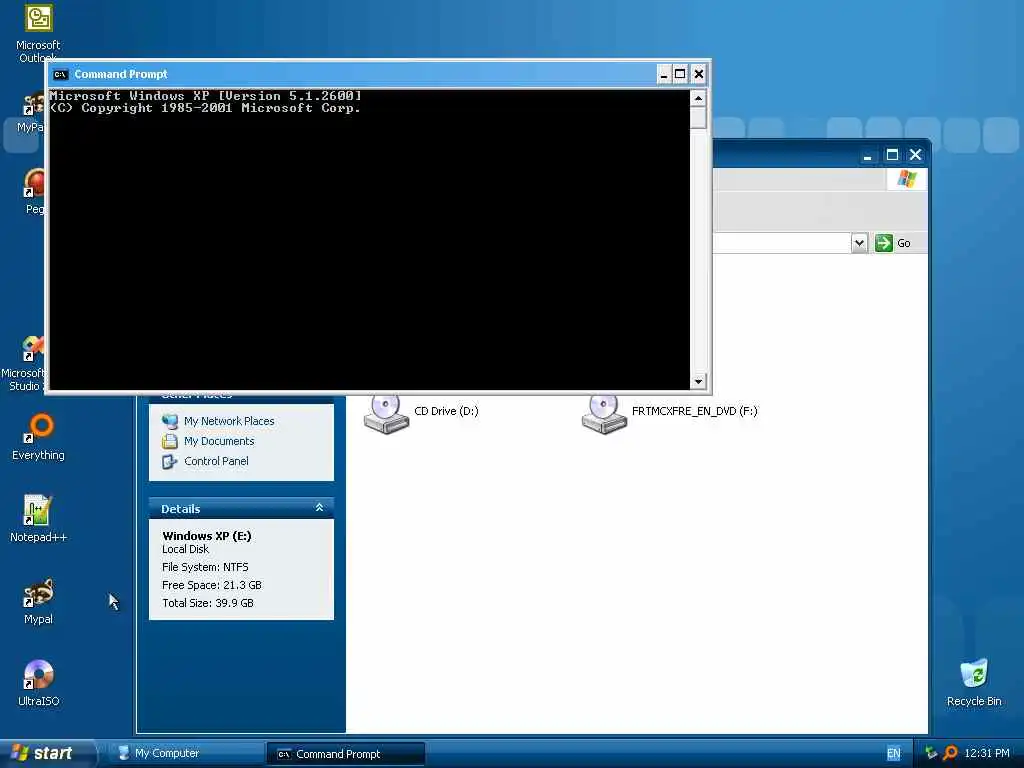The width and height of the screenshot is (1024, 768).
Task: Minimize the Command Prompt window
Action: [x=664, y=74]
